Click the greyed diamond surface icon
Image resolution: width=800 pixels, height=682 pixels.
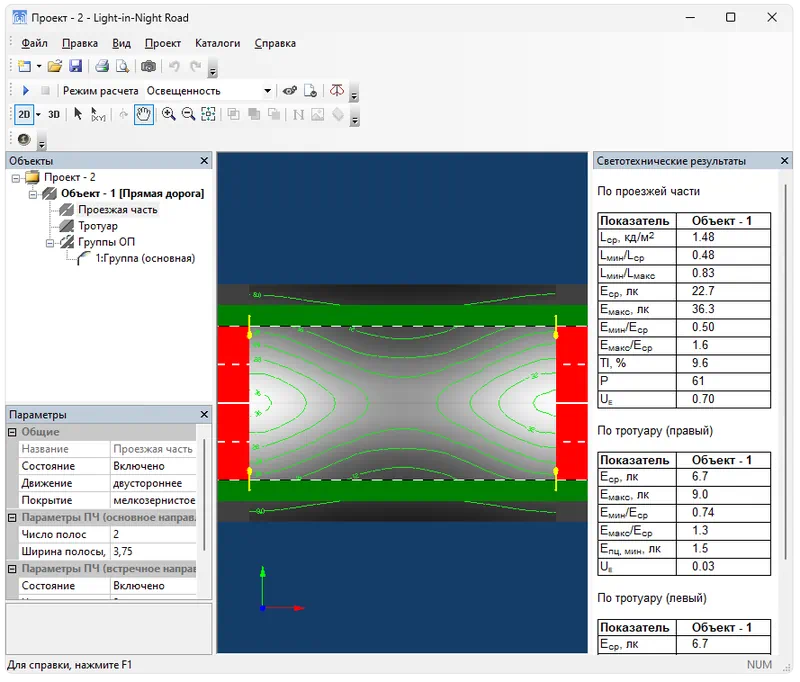click(338, 114)
